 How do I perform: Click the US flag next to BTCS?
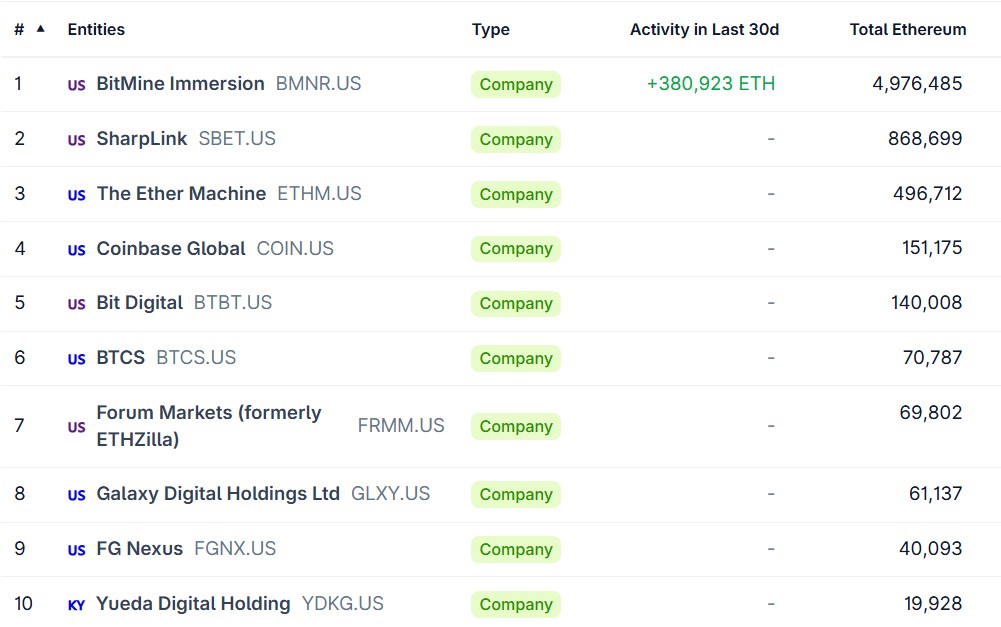pos(76,358)
